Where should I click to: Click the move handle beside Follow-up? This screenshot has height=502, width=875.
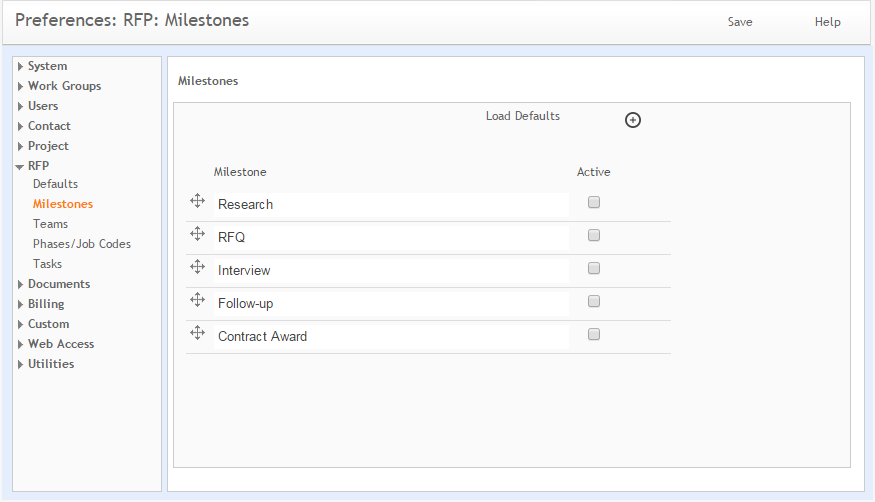pos(198,300)
